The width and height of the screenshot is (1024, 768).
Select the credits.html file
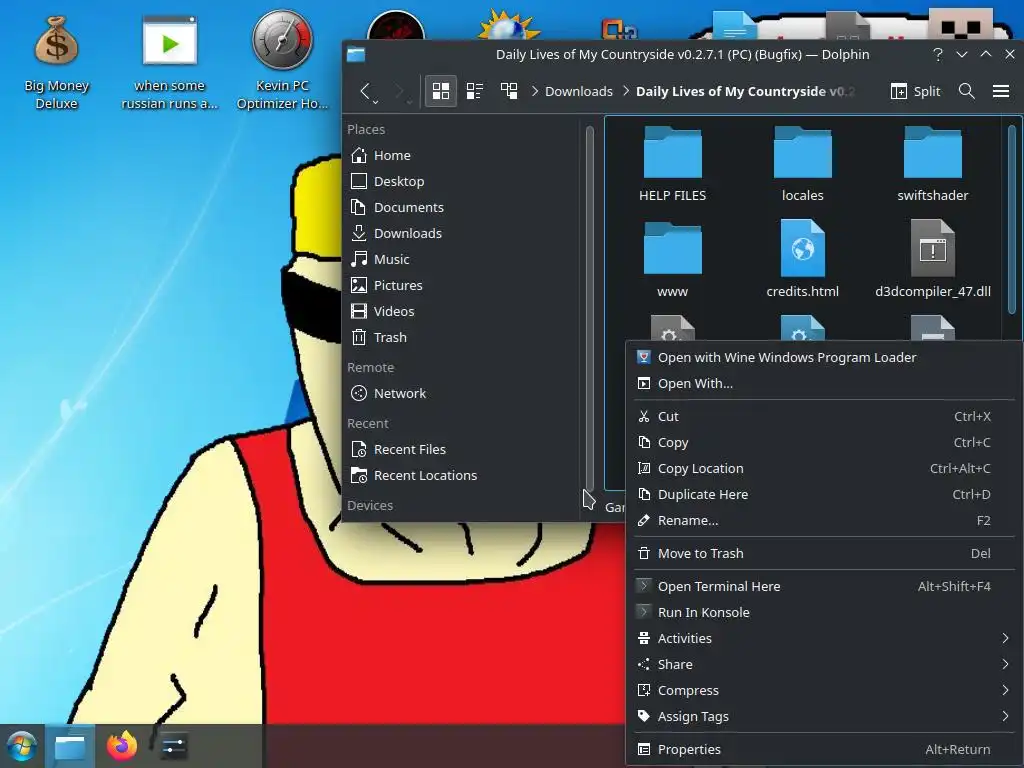[x=803, y=260]
